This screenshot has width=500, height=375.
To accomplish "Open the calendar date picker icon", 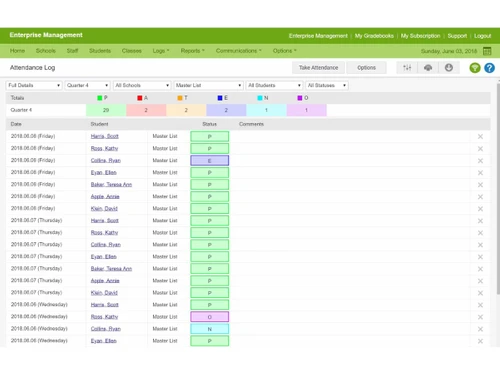I will point(487,51).
